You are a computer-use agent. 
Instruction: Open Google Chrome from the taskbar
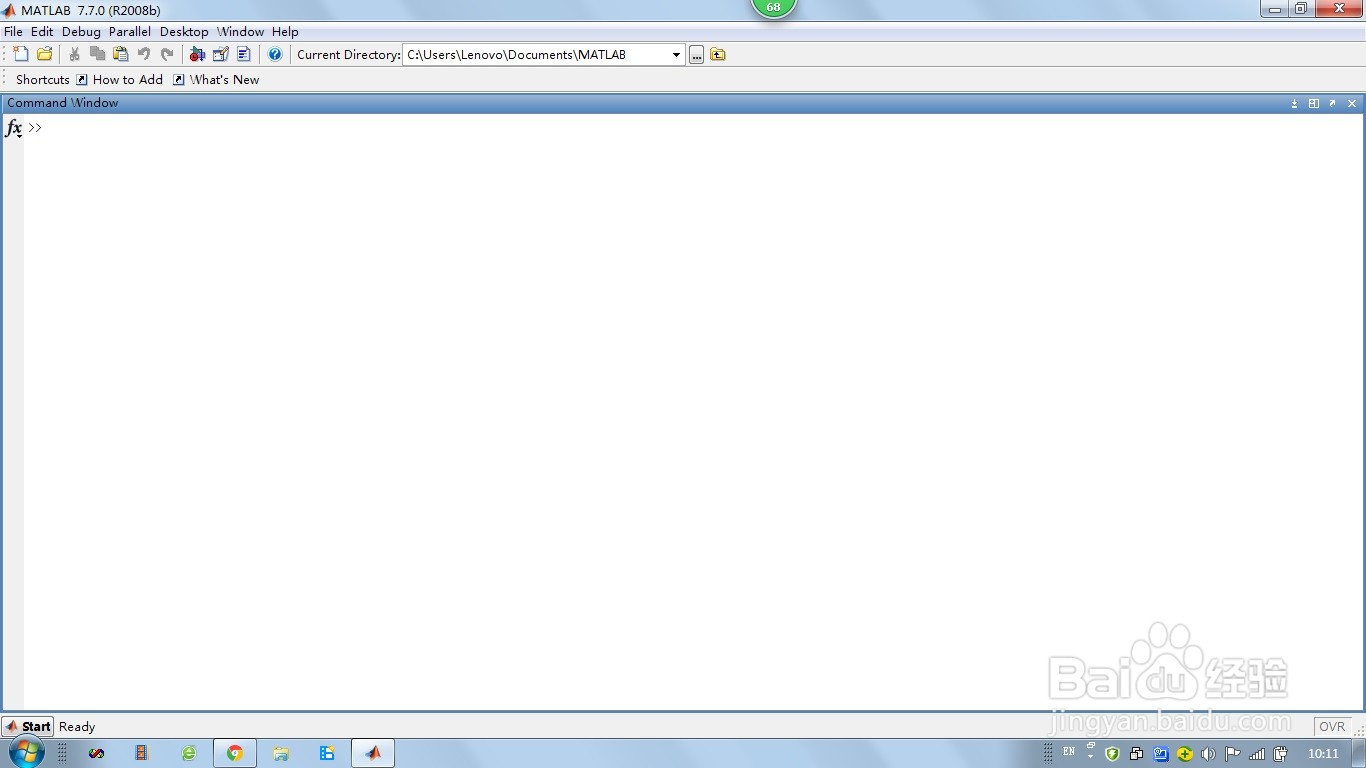pyautogui.click(x=235, y=753)
